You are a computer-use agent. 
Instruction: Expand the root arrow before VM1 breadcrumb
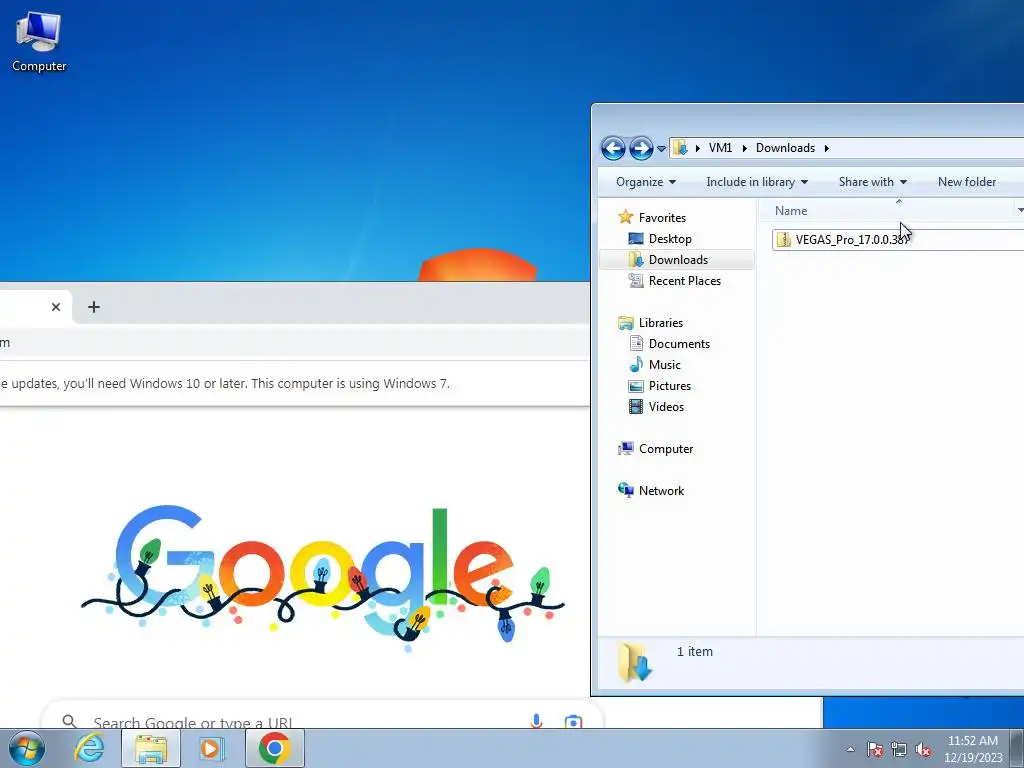(x=697, y=148)
